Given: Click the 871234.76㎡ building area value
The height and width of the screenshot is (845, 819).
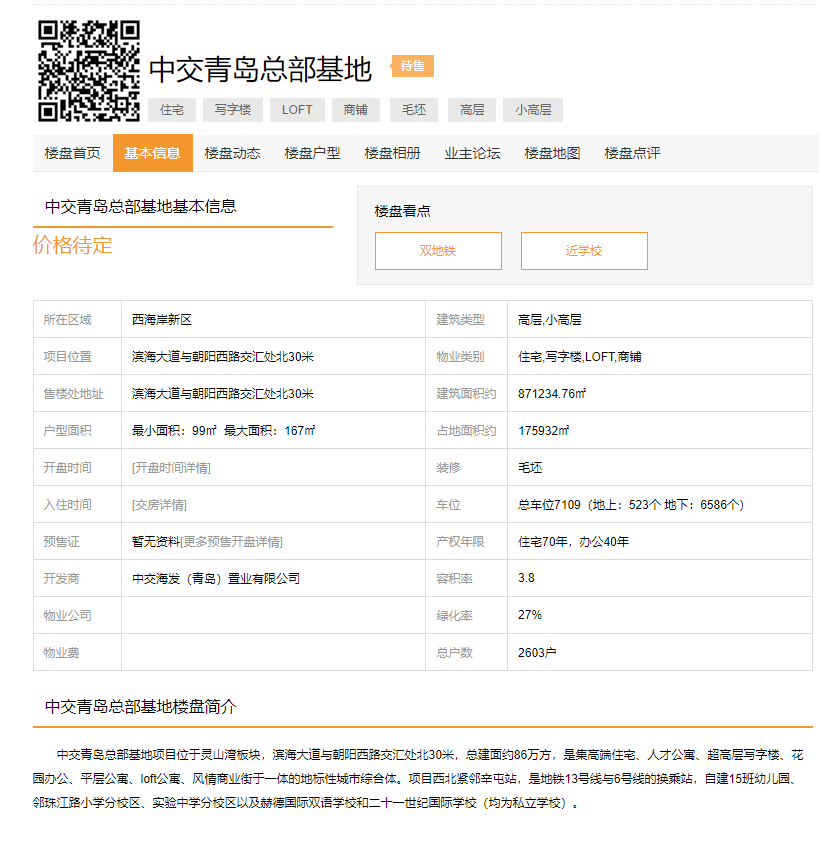Looking at the screenshot, I should coord(552,393).
